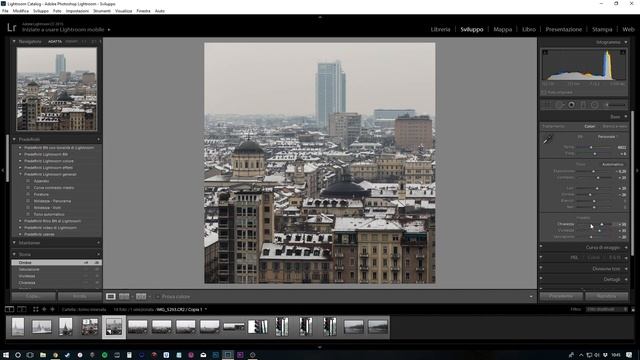Toggle Divisione toni panel switch
Screen dimensions: 640x360
click(x=541, y=268)
